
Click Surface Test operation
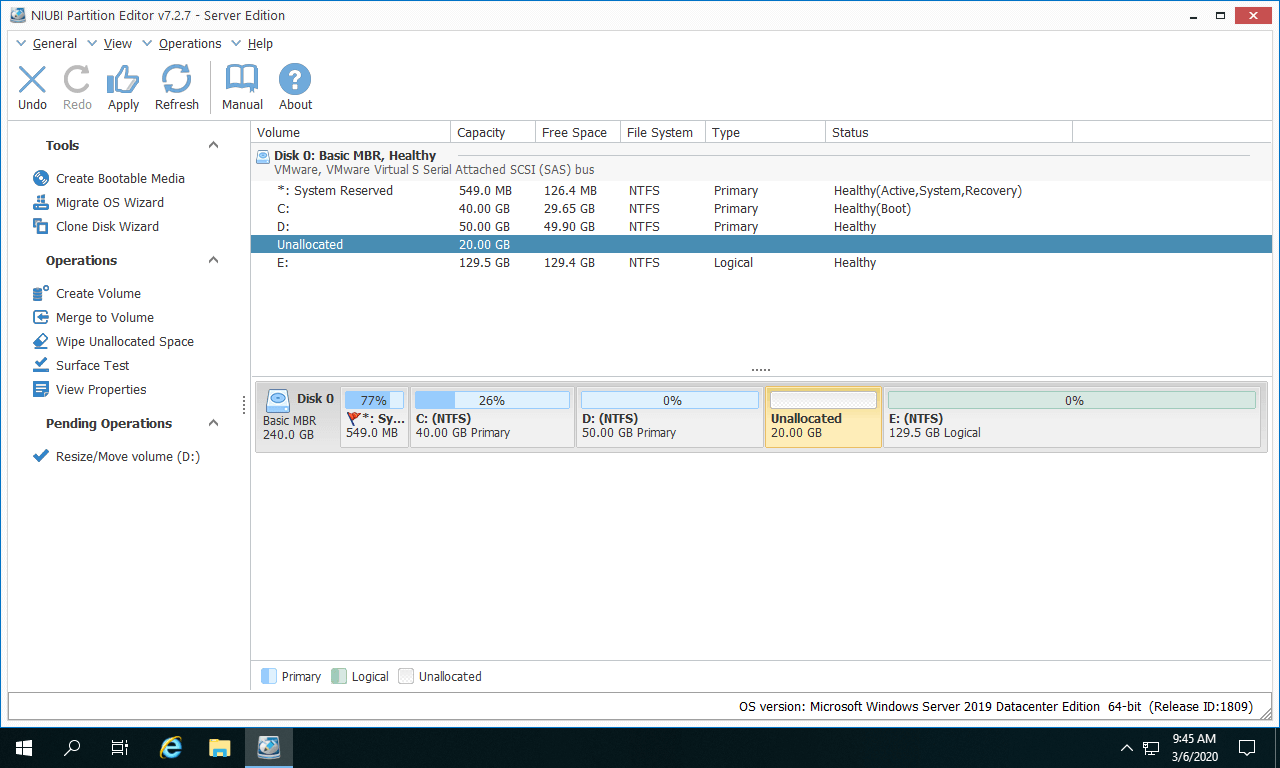click(x=92, y=365)
